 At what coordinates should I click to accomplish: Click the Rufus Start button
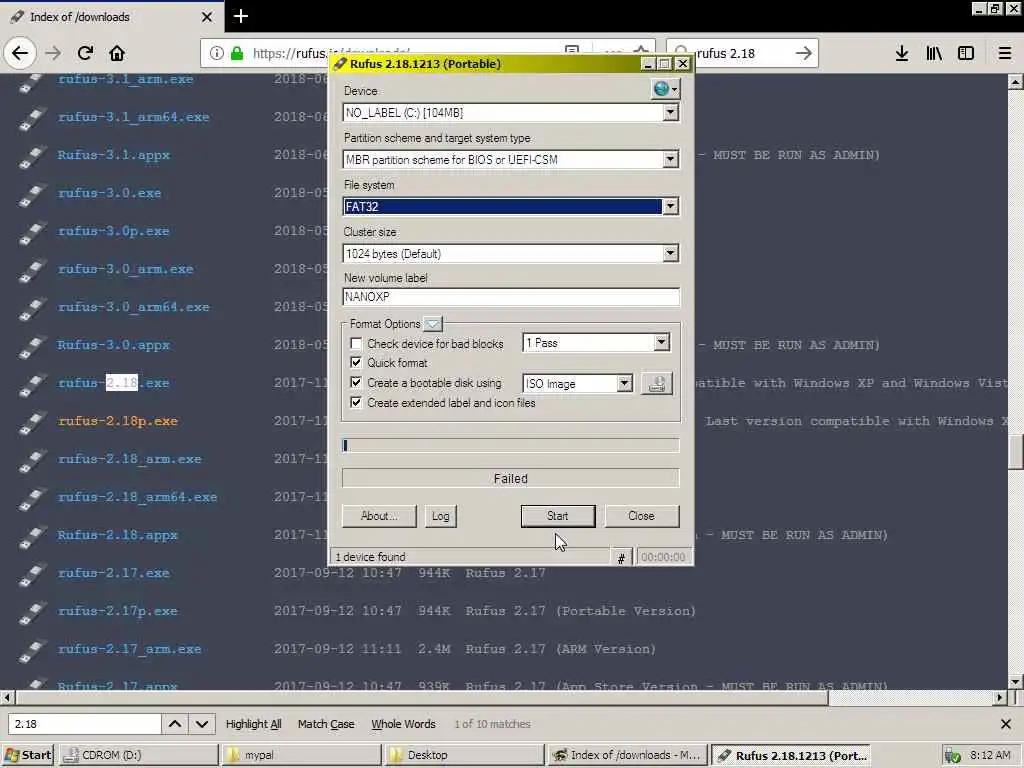click(x=558, y=516)
